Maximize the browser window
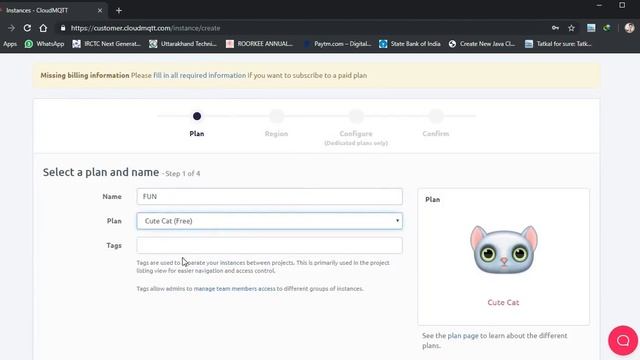This screenshot has width=640, height=360. pos(622,5)
